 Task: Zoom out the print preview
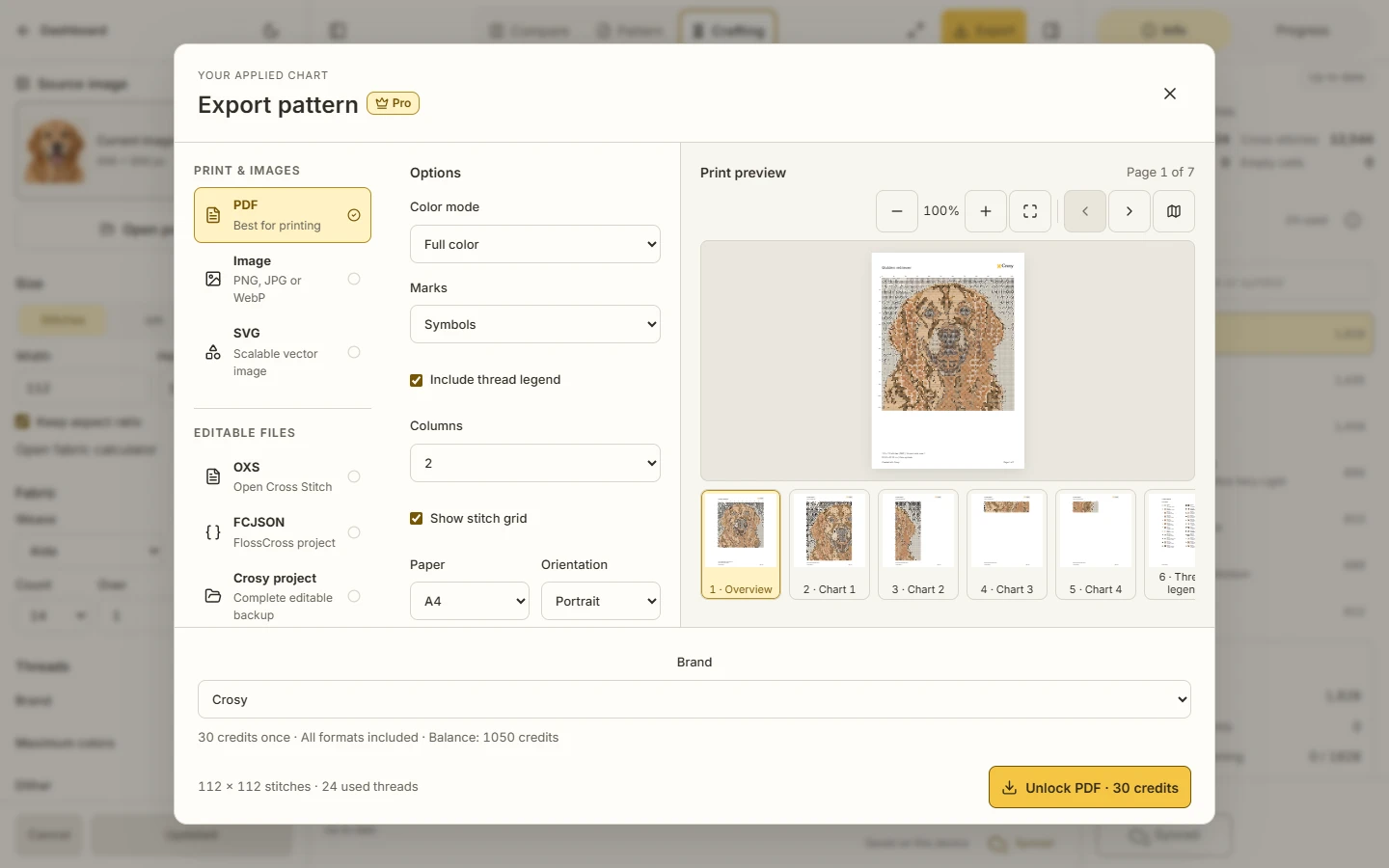[x=897, y=211]
